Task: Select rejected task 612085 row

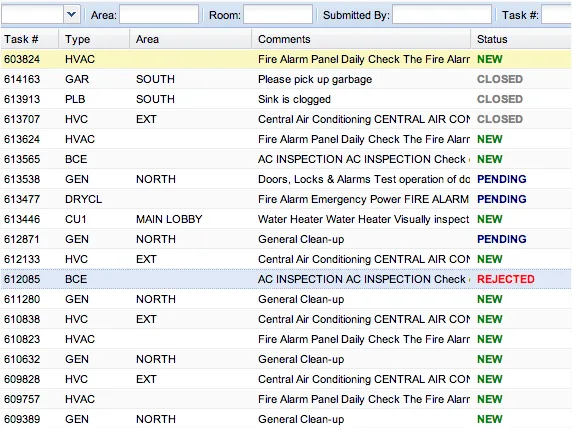Action: [286, 279]
